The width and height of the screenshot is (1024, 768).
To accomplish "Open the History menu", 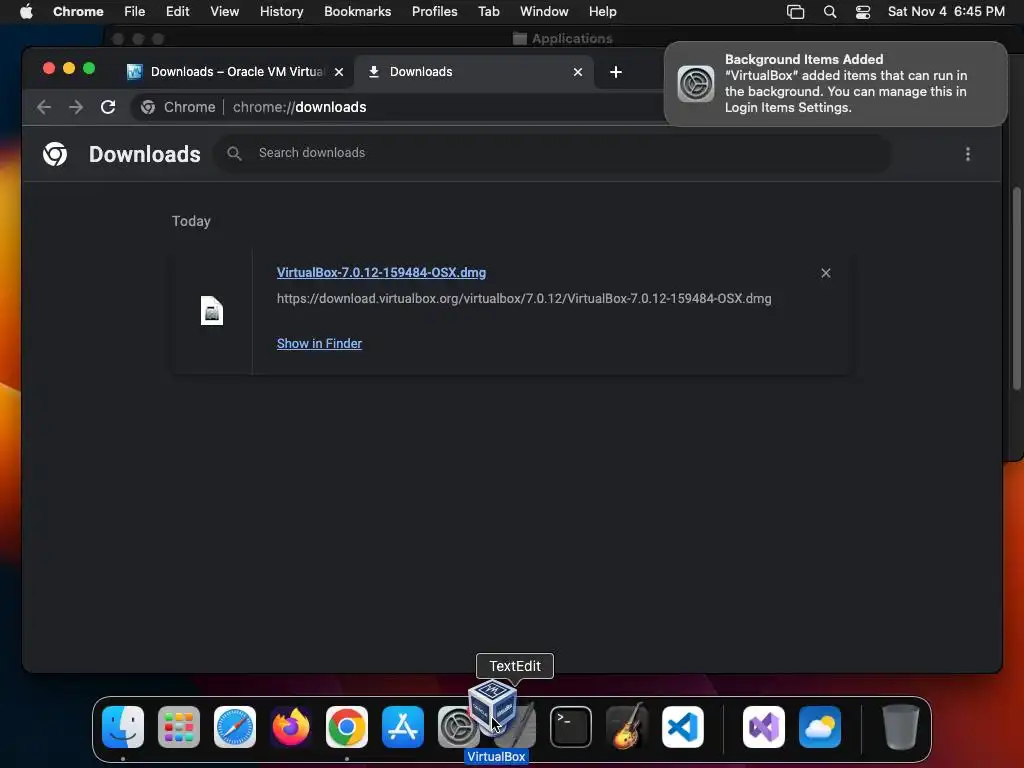I will coord(281,12).
